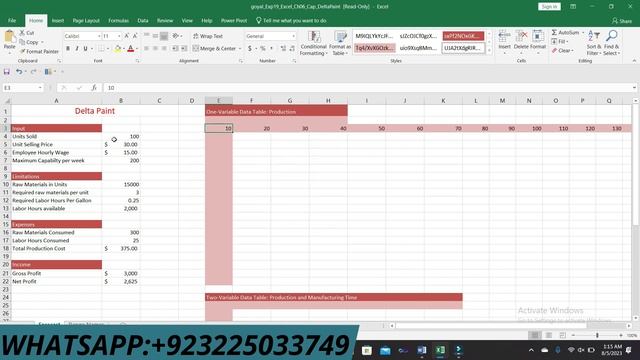Collapse the ribbon with the caret
The width and height of the screenshot is (640, 360).
coord(634,61)
